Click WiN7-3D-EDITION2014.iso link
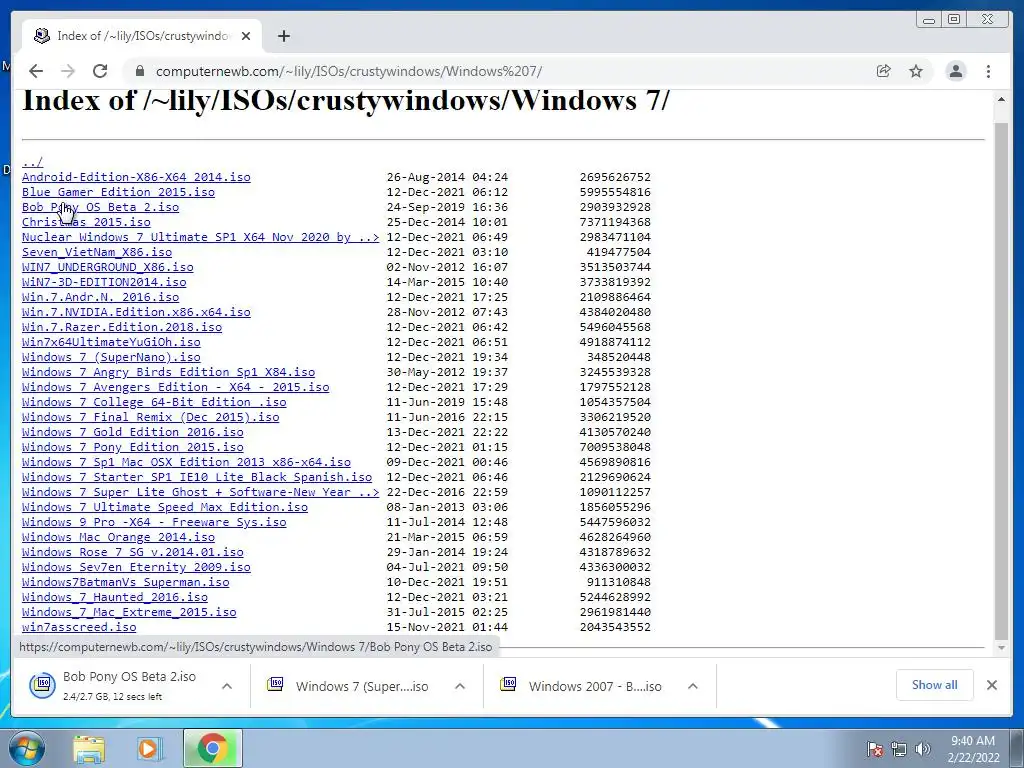Viewport: 1024px width, 768px height. [x=104, y=282]
